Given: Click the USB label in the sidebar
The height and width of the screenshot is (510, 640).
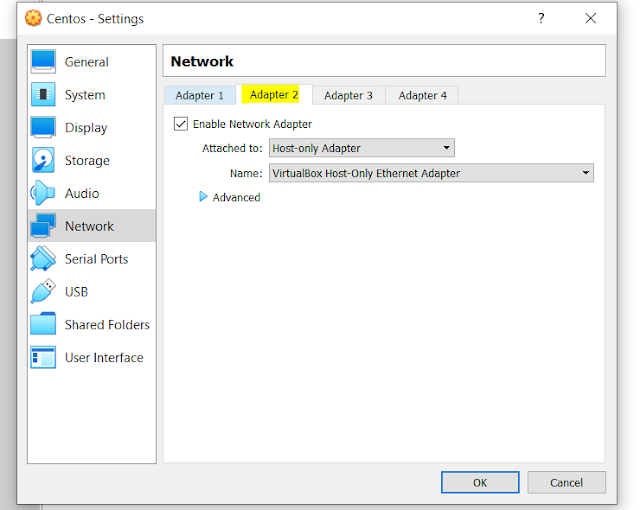Looking at the screenshot, I should tap(76, 292).
